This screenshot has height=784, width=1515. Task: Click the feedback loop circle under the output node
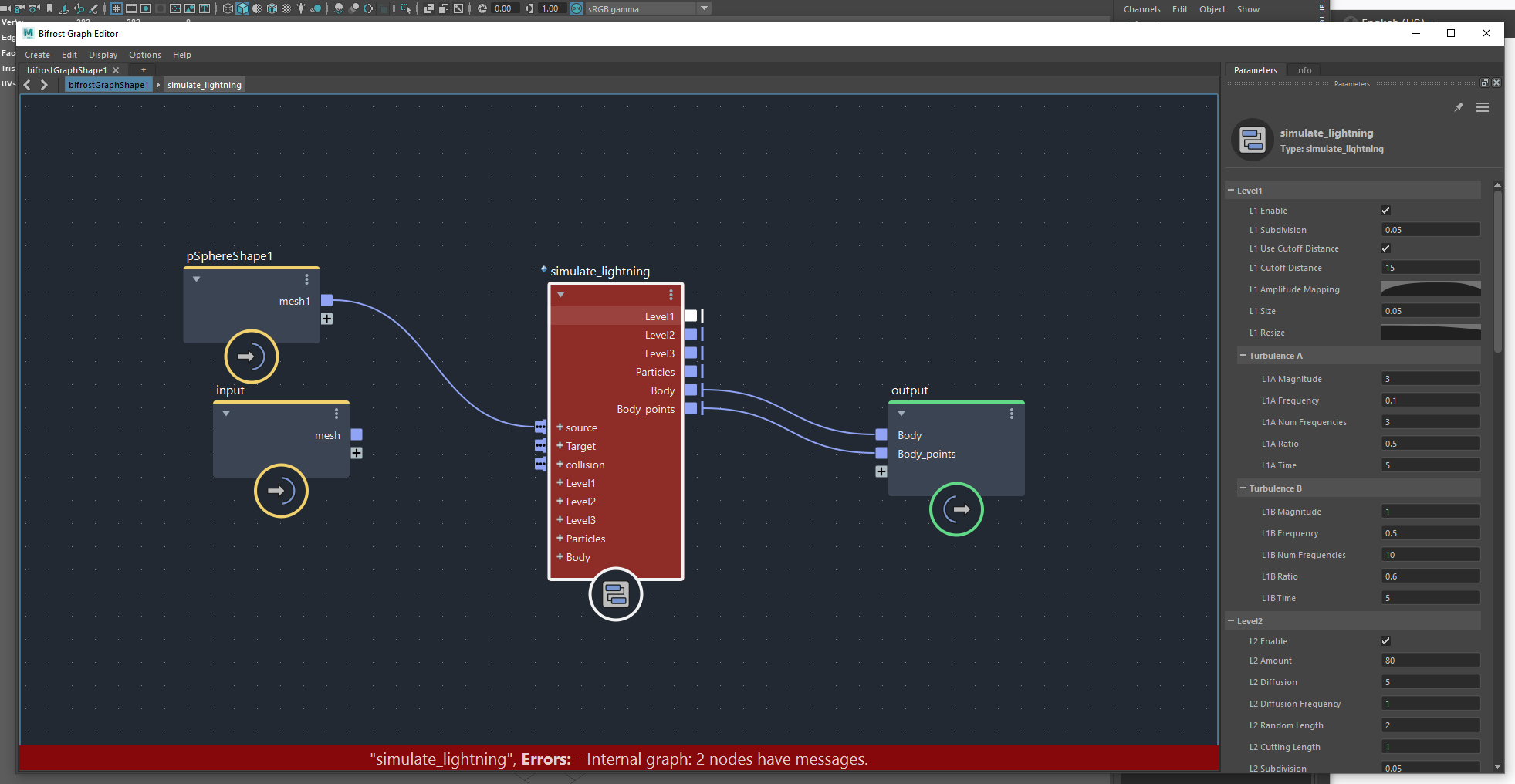(957, 509)
